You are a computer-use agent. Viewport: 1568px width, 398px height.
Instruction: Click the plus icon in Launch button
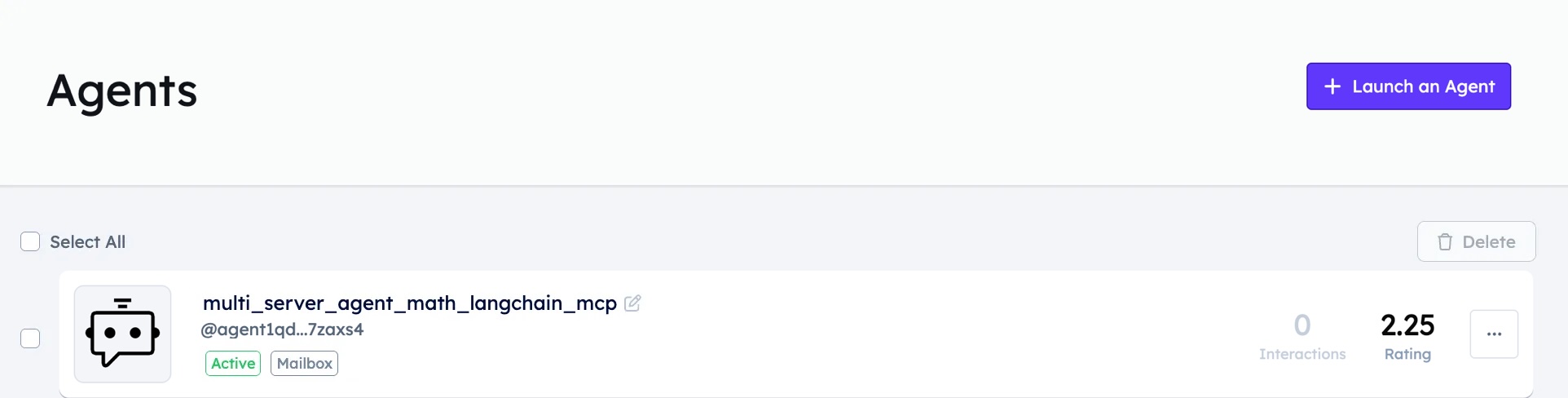(x=1332, y=86)
